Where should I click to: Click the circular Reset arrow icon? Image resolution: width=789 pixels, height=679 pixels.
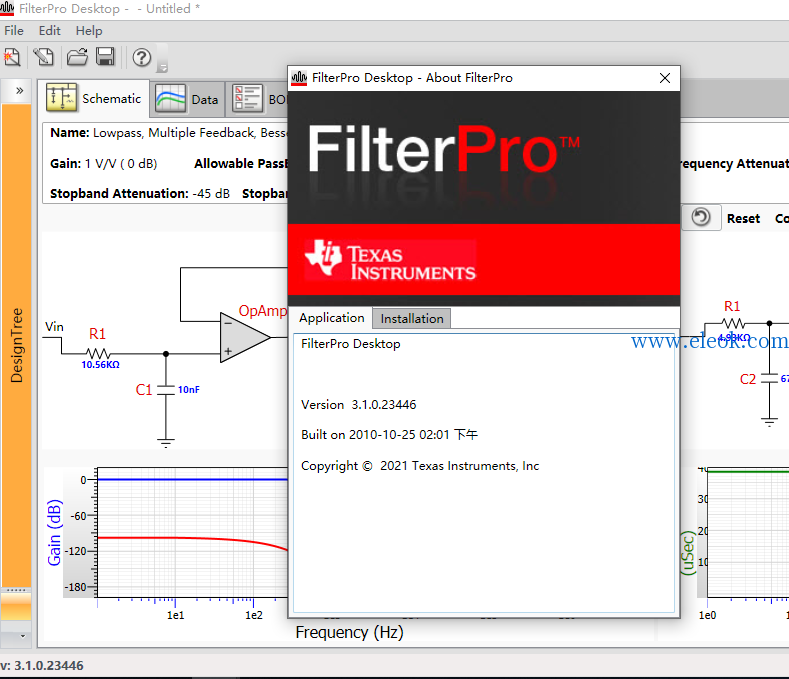[x=701, y=217]
